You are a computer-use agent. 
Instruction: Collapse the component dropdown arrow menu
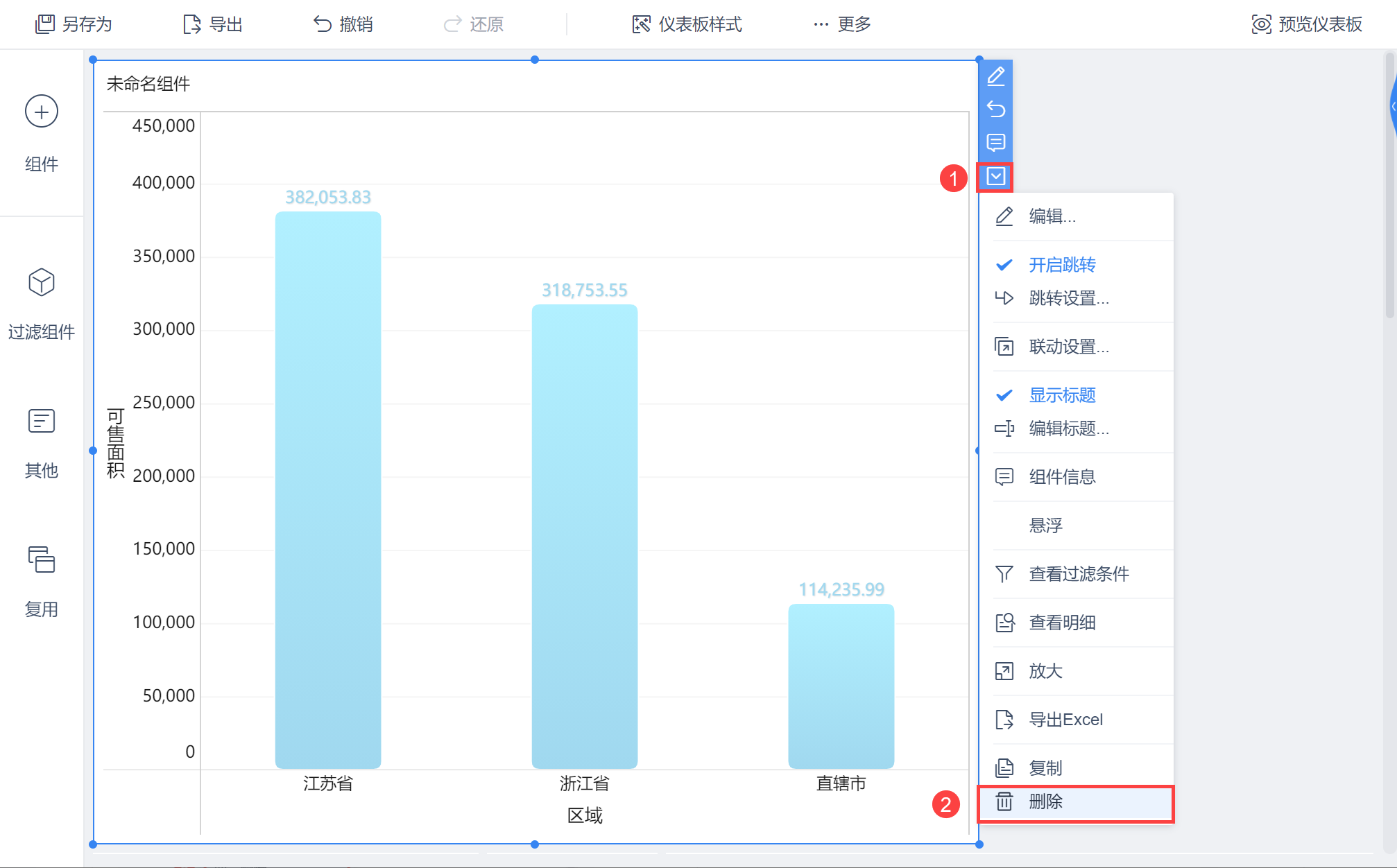pyautogui.click(x=995, y=177)
